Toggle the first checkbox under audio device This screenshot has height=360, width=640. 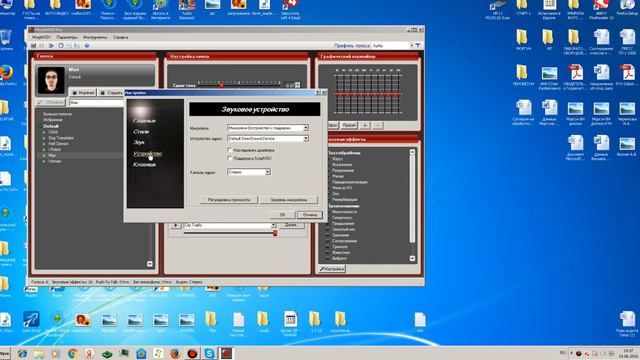(230, 150)
